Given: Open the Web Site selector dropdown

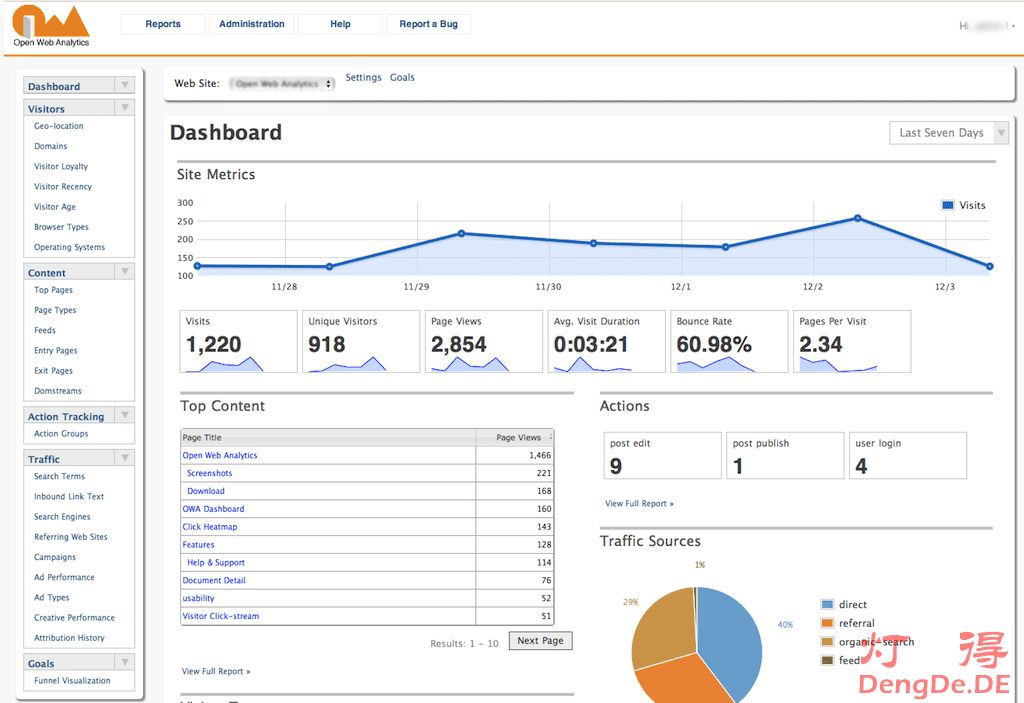Looking at the screenshot, I should coord(283,84).
